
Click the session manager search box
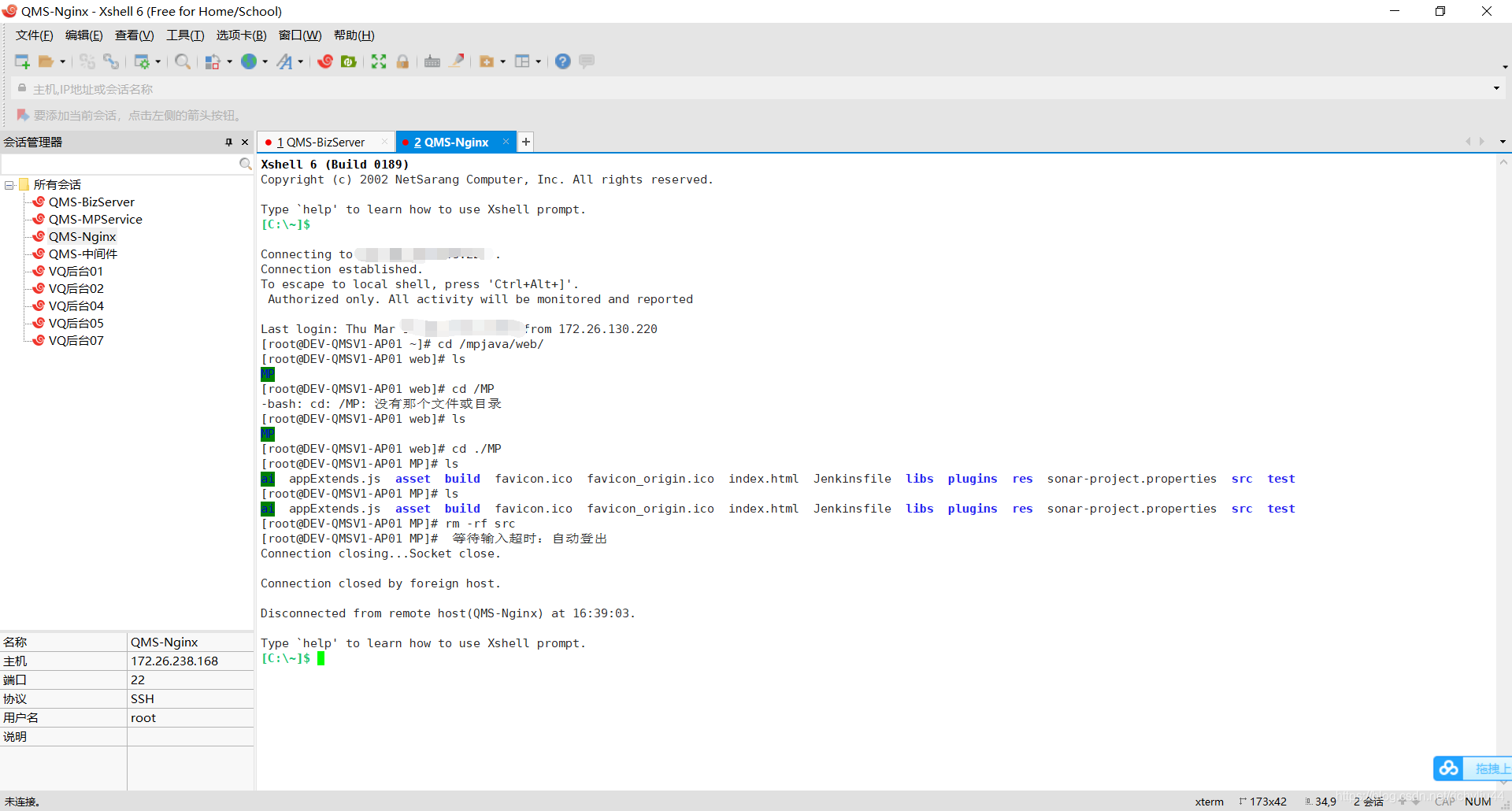point(120,164)
